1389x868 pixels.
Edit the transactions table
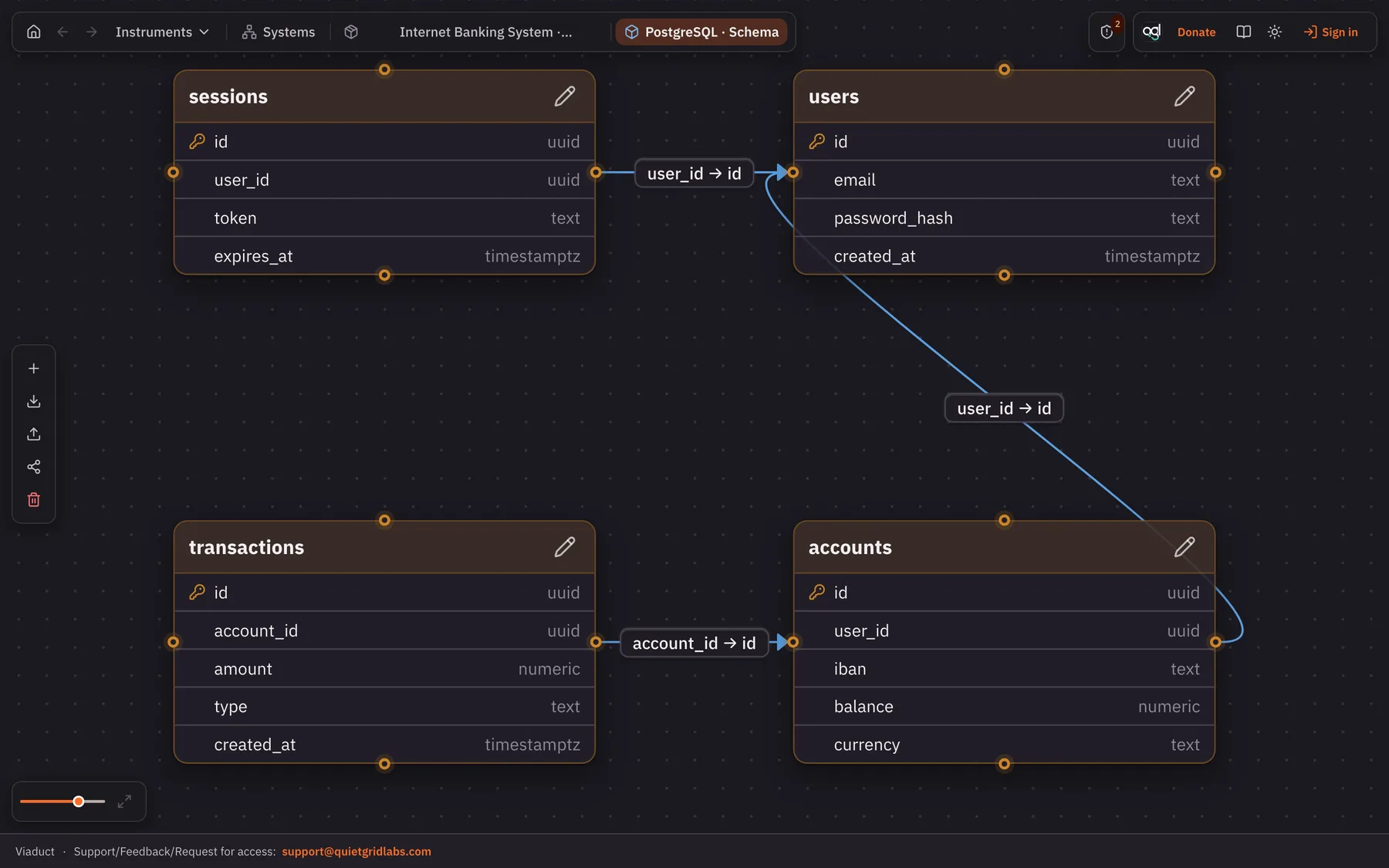(565, 546)
